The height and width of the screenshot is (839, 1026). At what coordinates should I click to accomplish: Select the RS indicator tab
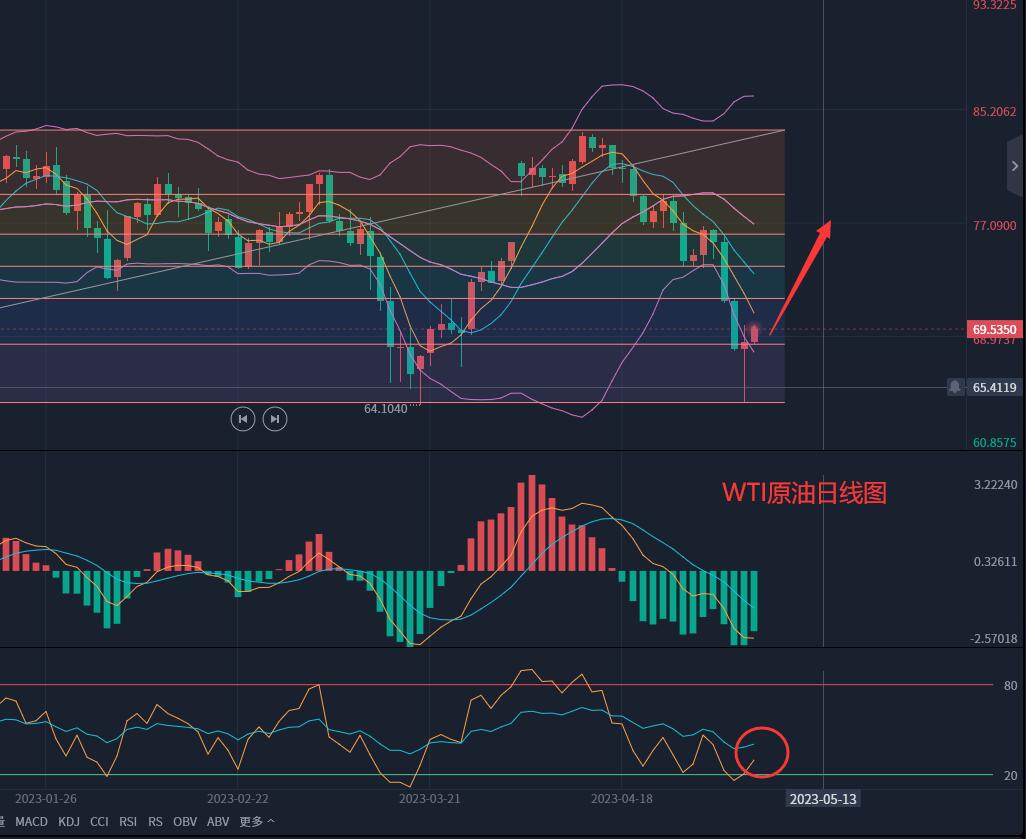155,822
